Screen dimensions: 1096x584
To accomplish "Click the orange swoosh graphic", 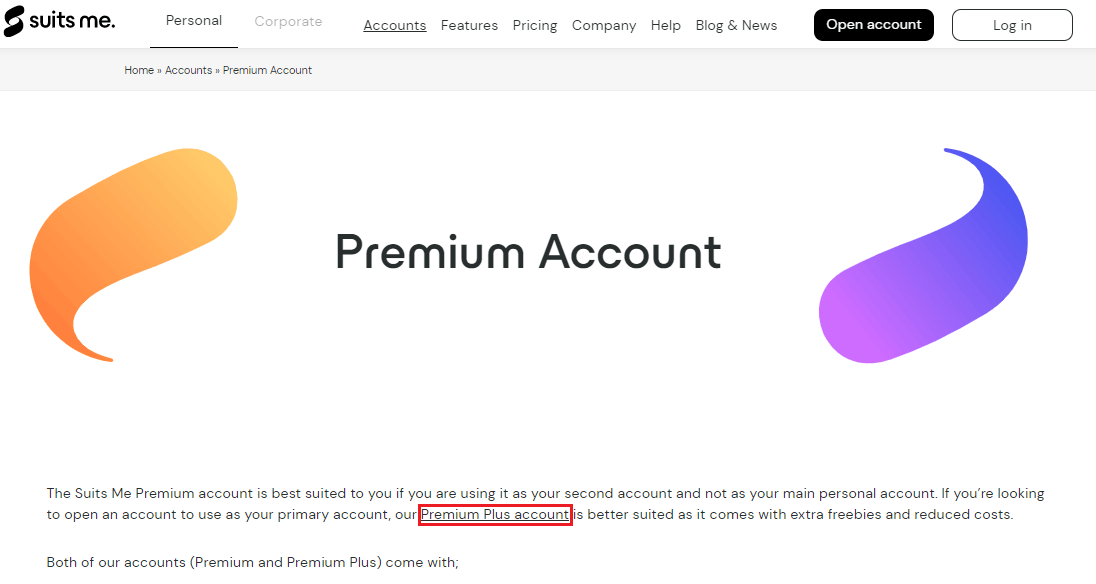I will [x=133, y=254].
